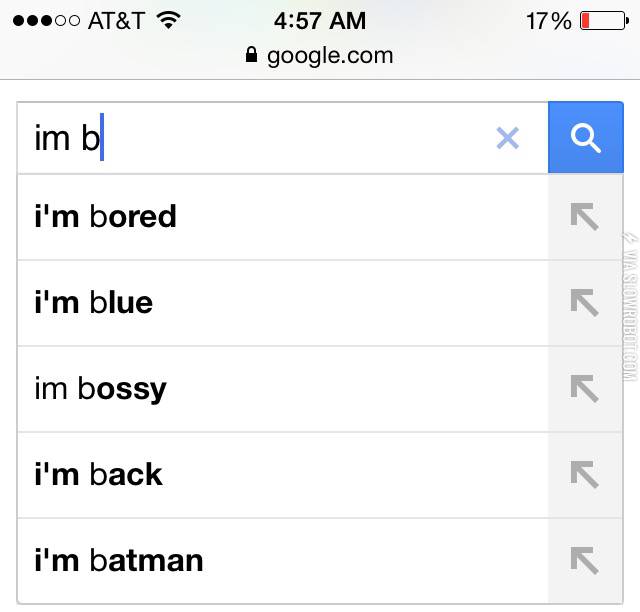
Task: Select the "im bossy" suggestion
Action: coord(100,389)
